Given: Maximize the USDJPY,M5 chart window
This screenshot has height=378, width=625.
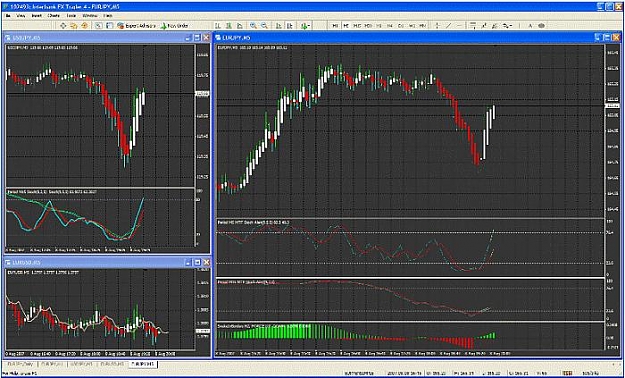Looking at the screenshot, I should click(197, 37).
